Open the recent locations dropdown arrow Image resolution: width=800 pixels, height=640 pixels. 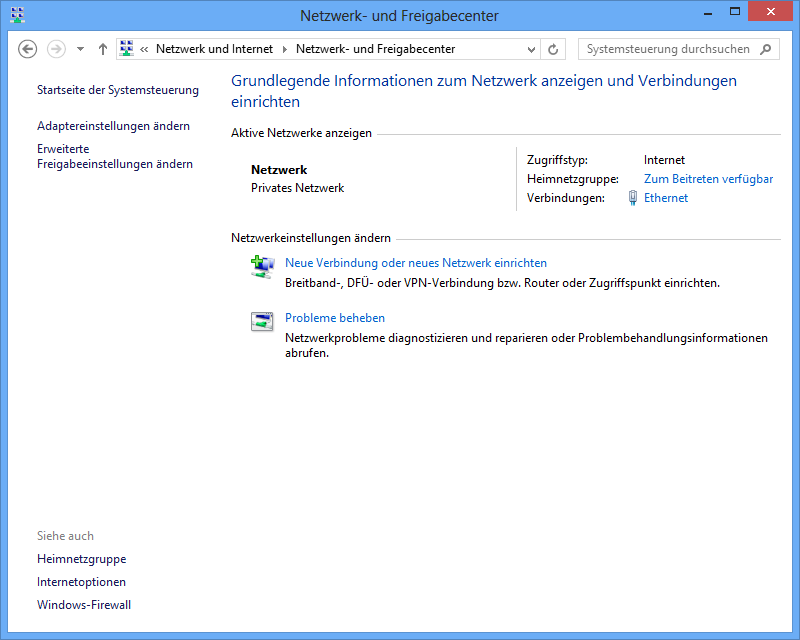[x=80, y=49]
